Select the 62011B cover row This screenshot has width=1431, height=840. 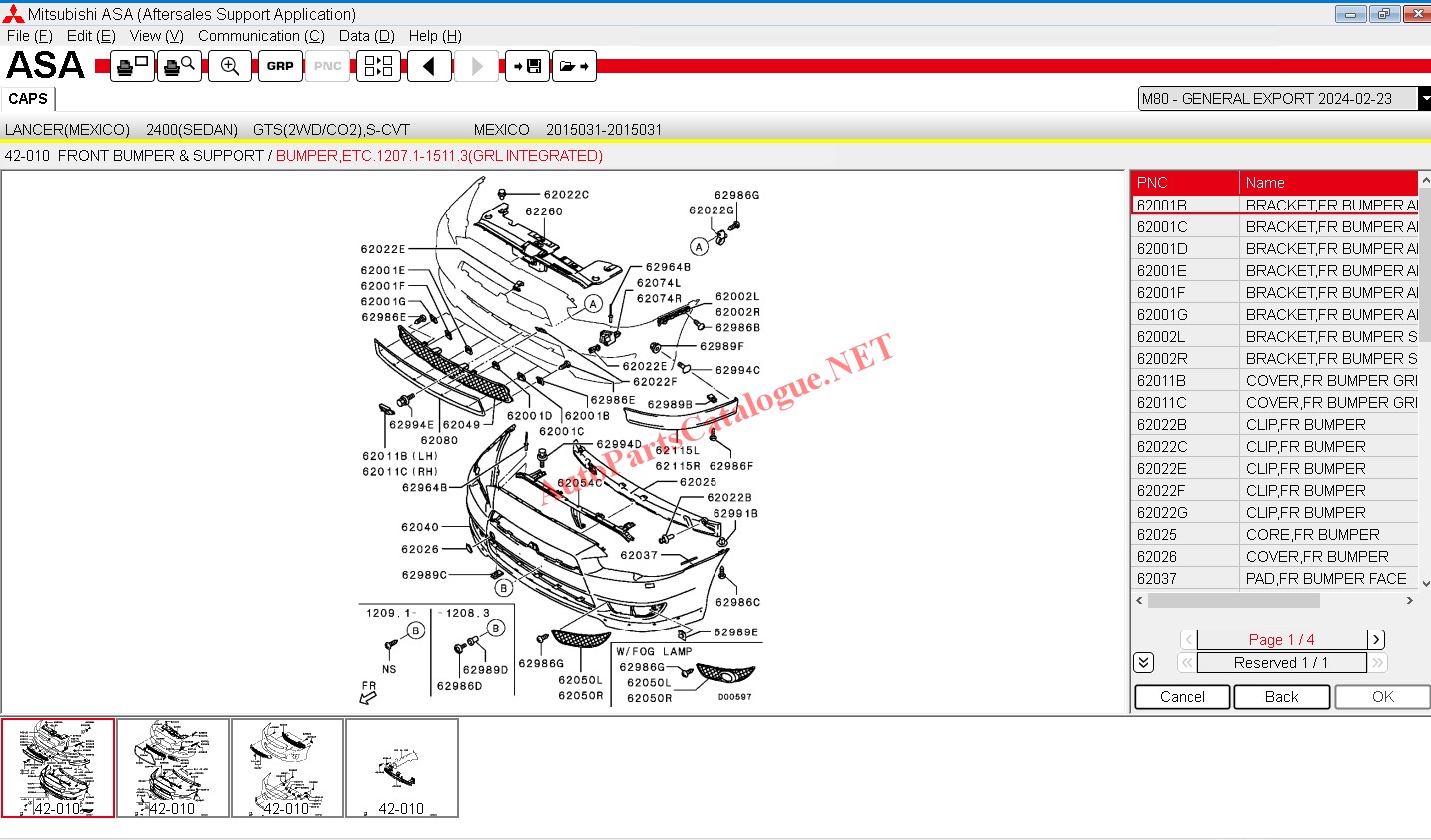pos(1274,380)
